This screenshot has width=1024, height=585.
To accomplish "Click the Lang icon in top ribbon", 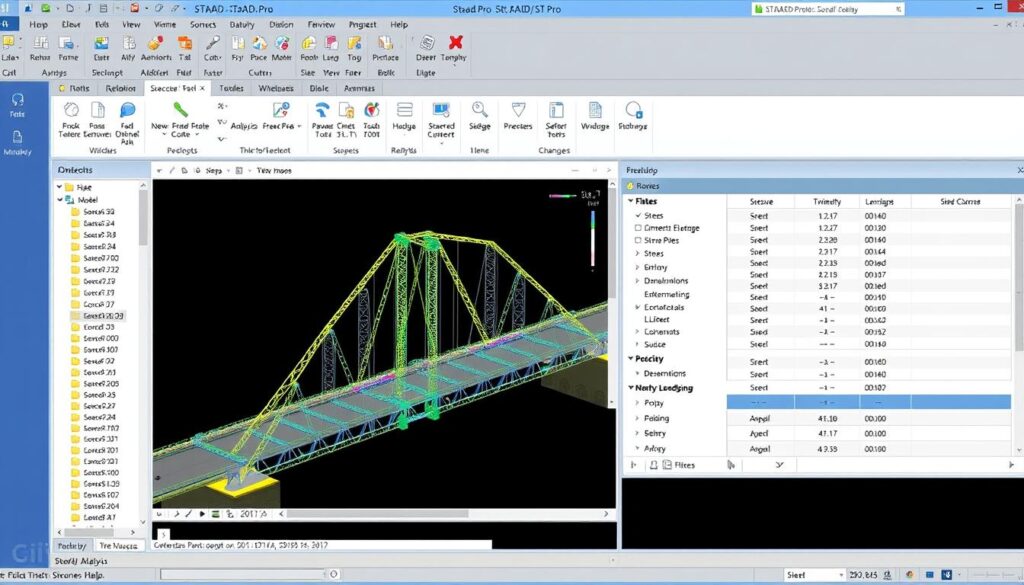I will click(331, 43).
